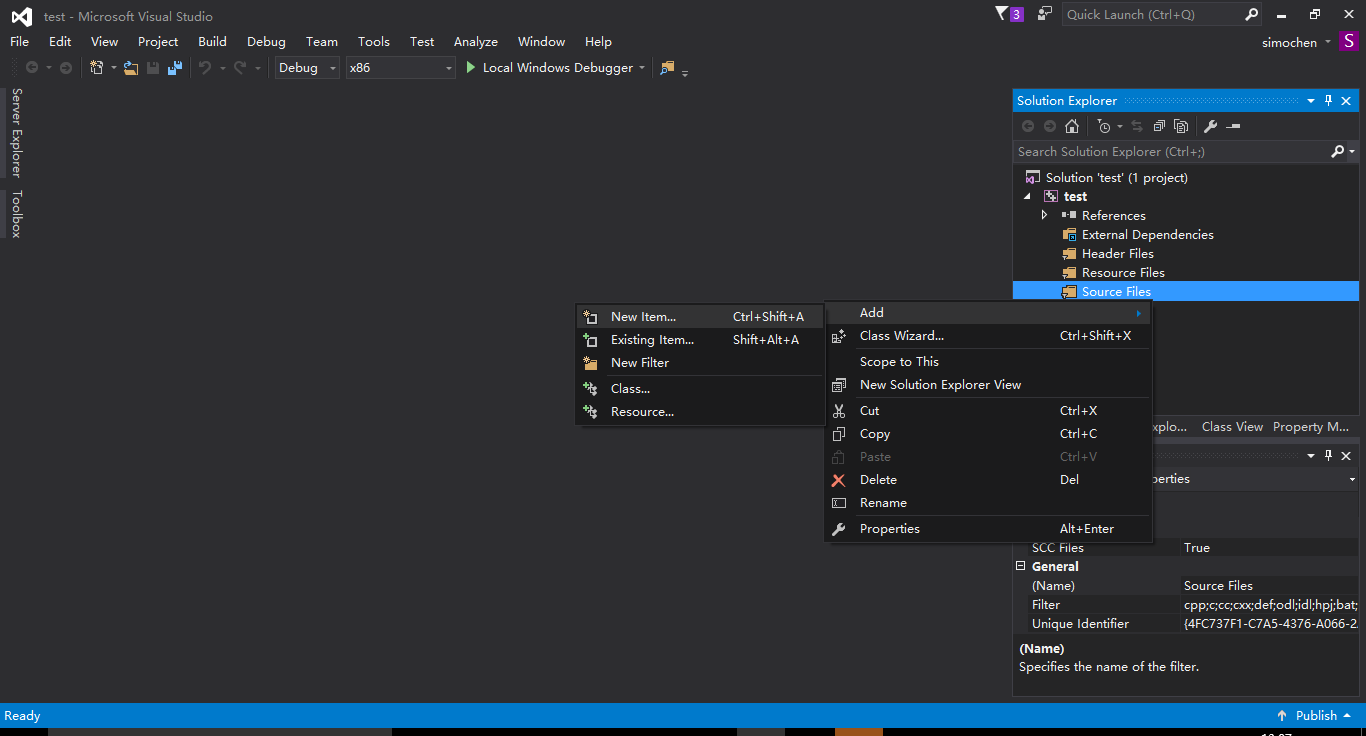Click the Add context menu entry
The height and width of the screenshot is (736, 1366).
(x=988, y=313)
